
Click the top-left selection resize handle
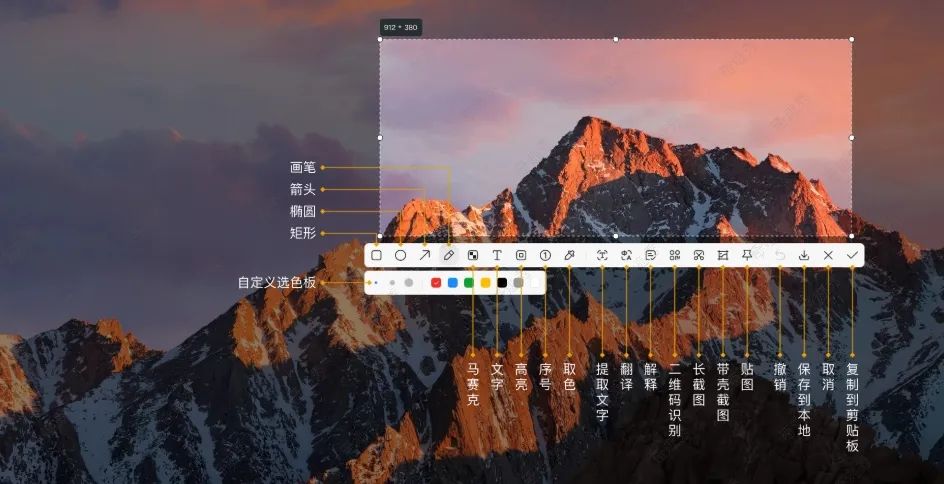[380, 40]
